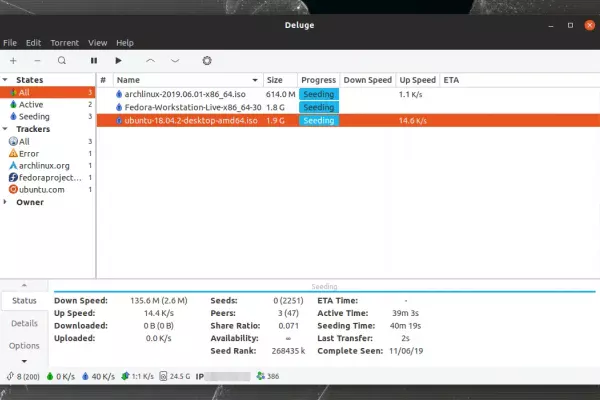Viewport: 600px width, 400px height.
Task: Switch to the Details tab
Action: coord(24,323)
